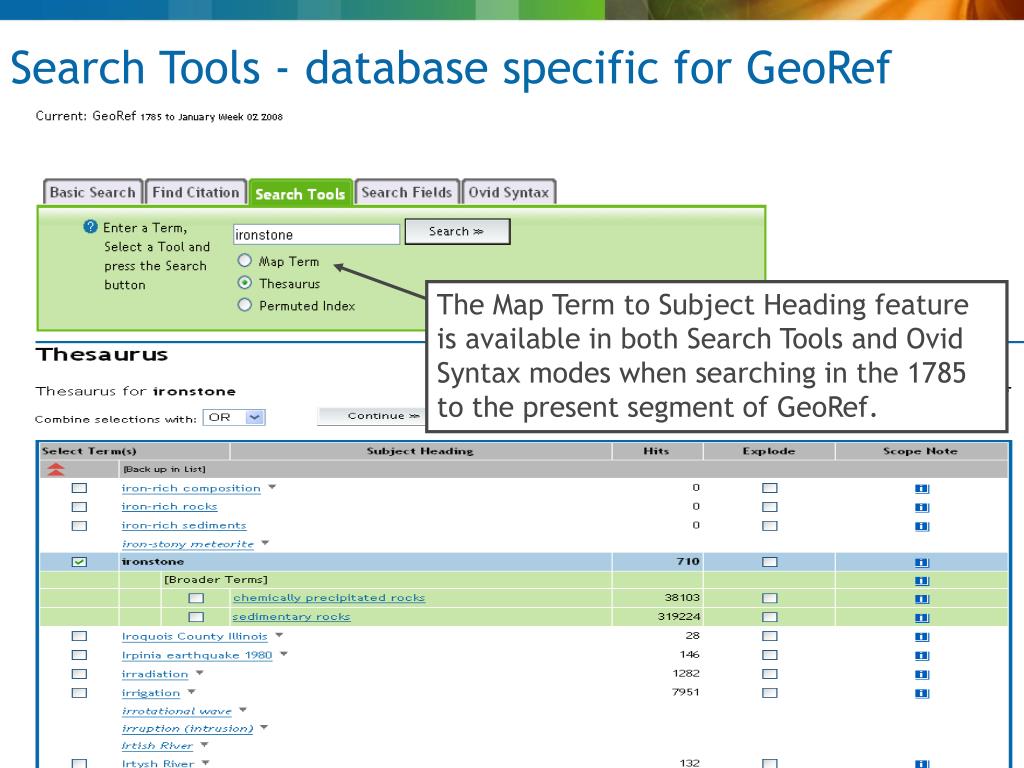Open scope note for irradiation
The width and height of the screenshot is (1024, 768).
tap(921, 675)
